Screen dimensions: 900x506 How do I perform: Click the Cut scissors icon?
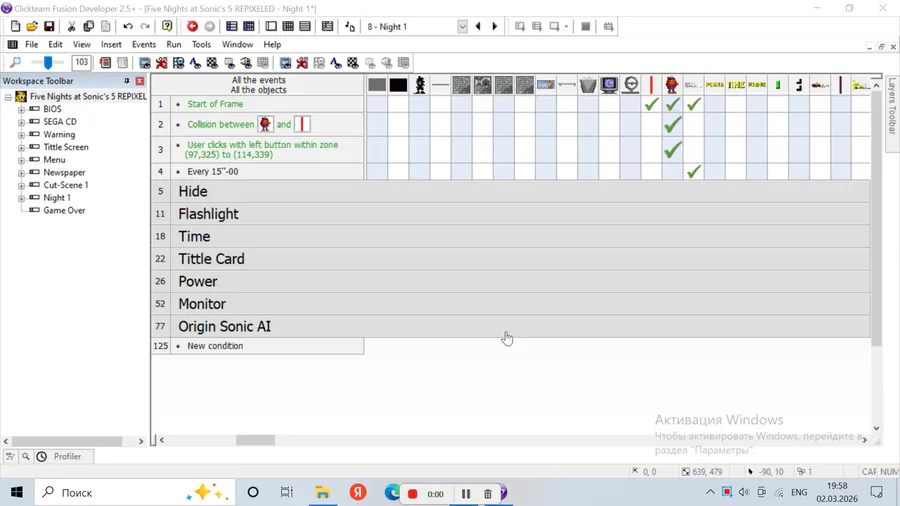(x=71, y=26)
